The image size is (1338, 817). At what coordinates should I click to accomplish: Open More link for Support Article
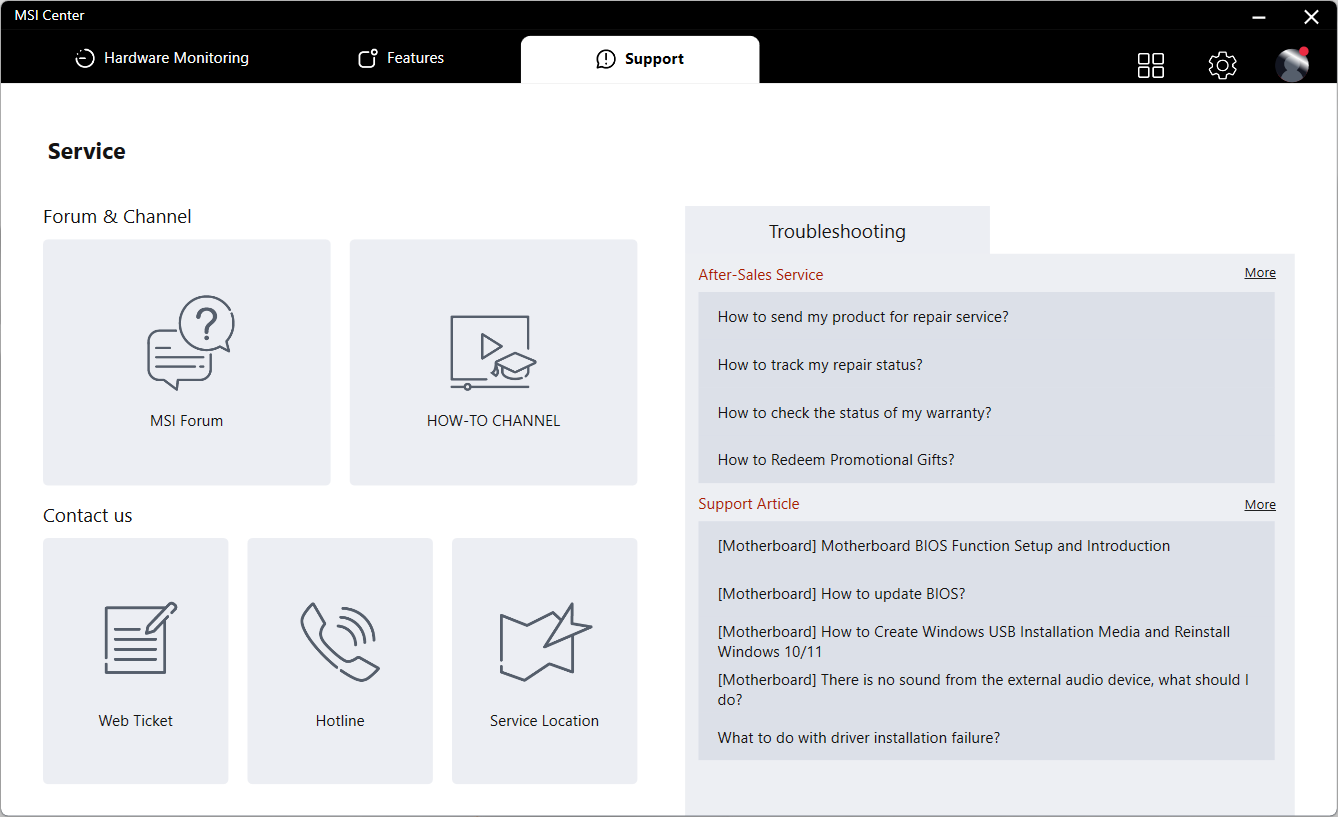tap(1260, 505)
